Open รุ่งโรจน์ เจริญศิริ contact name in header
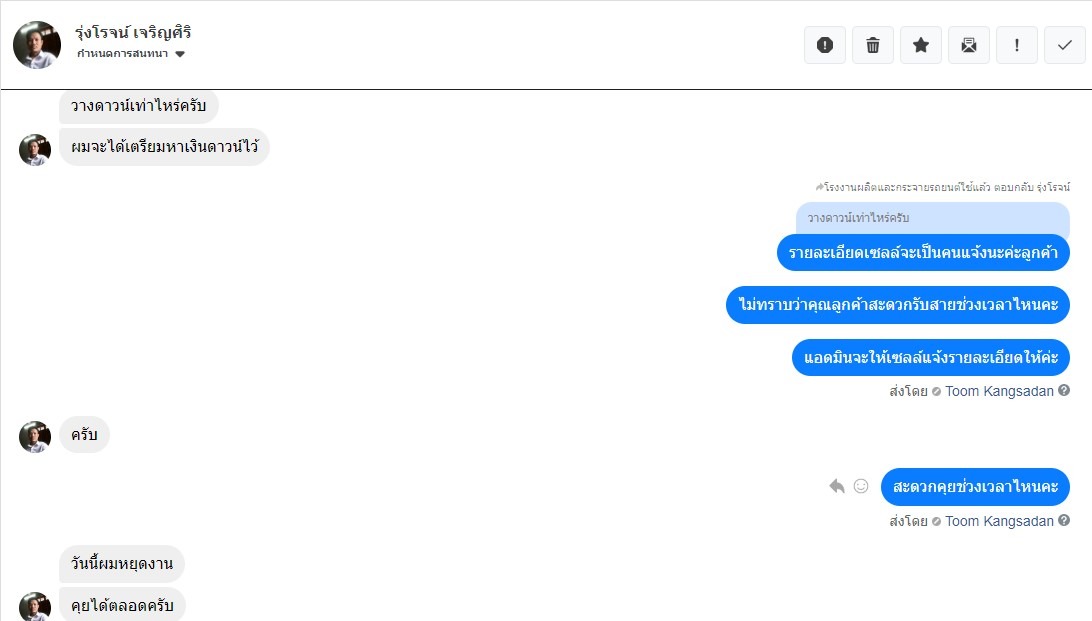Viewport: 1092px width, 621px height. 133,33
